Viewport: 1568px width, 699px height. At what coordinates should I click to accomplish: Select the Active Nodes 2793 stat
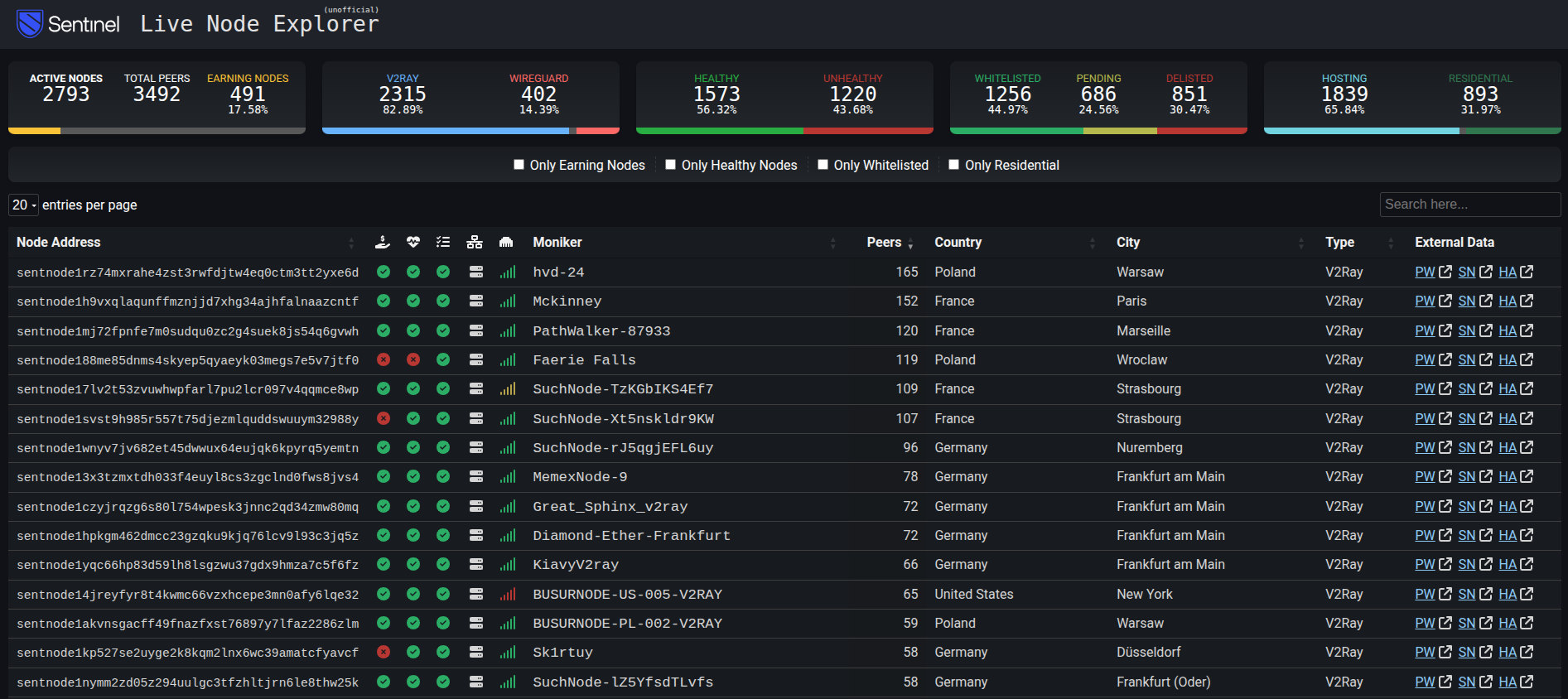pos(66,88)
